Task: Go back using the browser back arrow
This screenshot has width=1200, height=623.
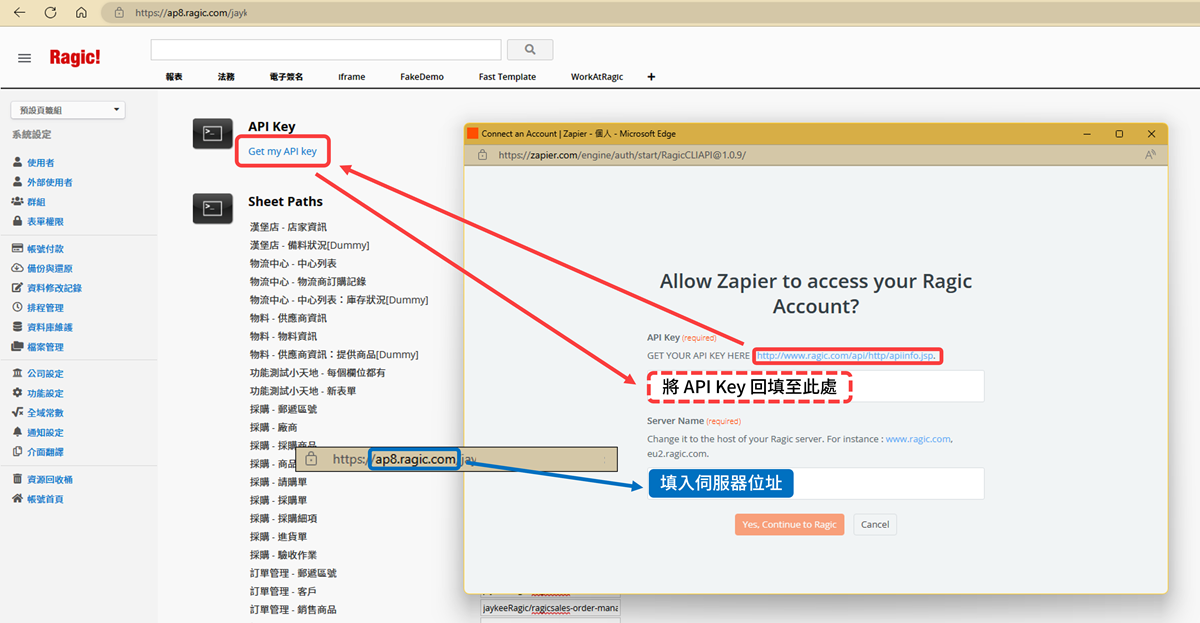Action: click(x=18, y=13)
